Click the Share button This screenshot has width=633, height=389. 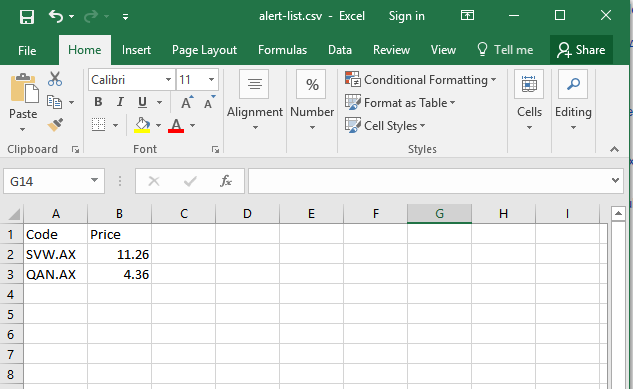pos(581,50)
